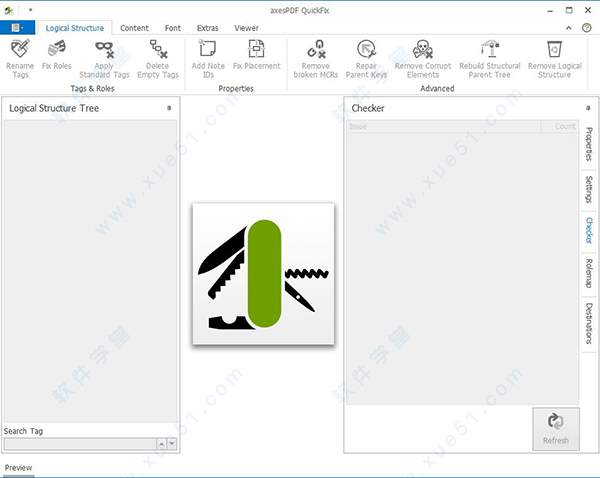Screen dimensions: 600x478
Task: Click the Swiss knife logo image
Action: 263,274
